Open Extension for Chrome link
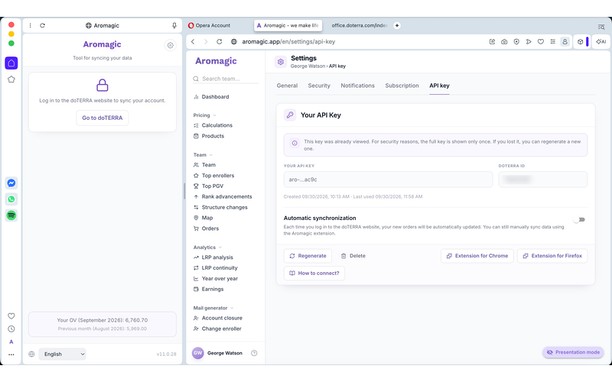 click(477, 256)
